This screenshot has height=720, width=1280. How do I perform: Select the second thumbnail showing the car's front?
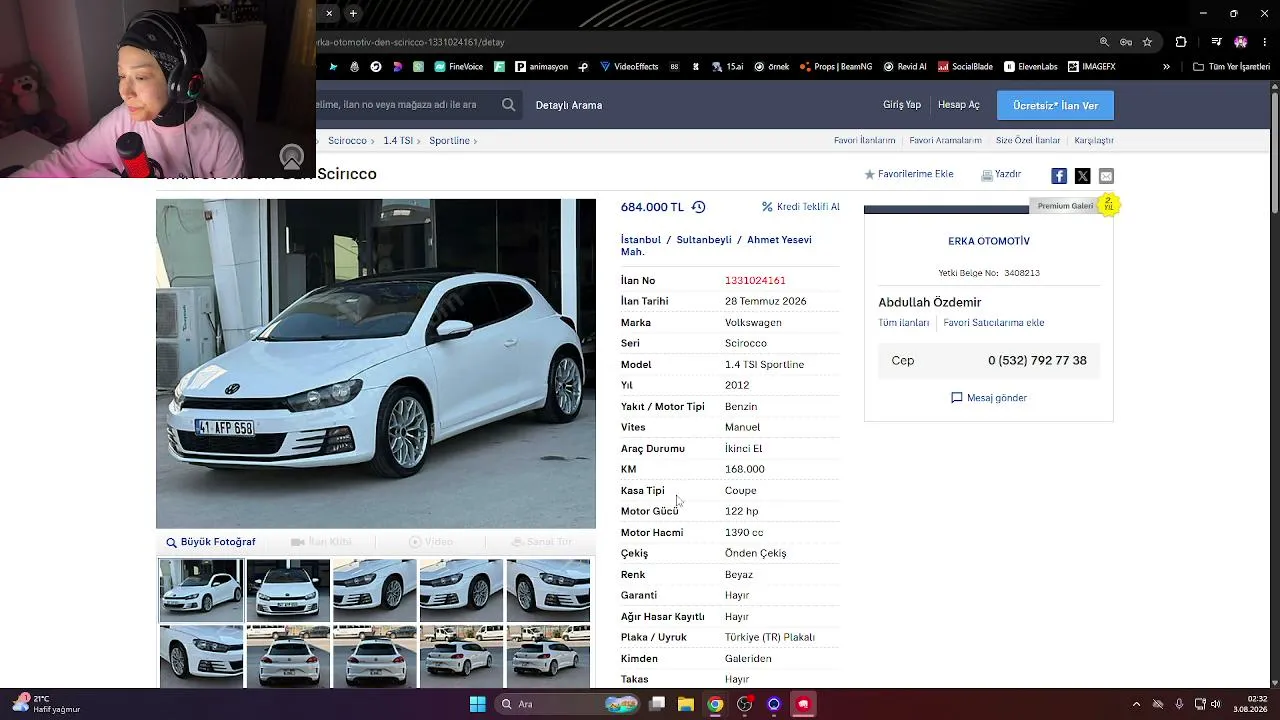[288, 589]
